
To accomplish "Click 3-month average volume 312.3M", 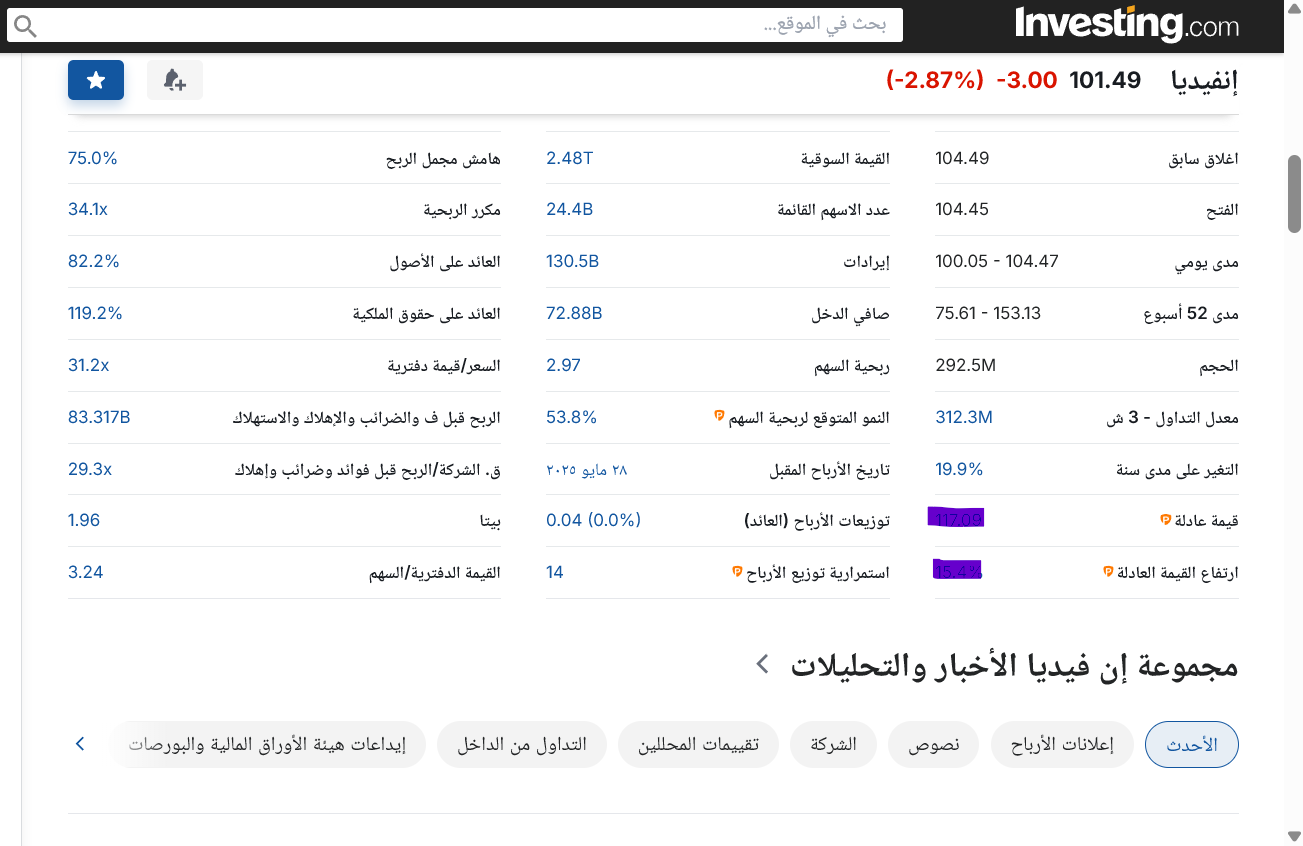I will 964,418.
